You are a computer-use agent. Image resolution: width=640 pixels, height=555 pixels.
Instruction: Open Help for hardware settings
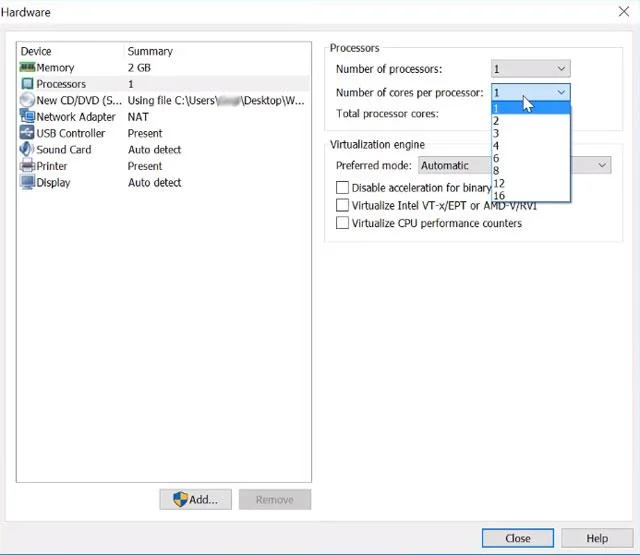(x=597, y=538)
